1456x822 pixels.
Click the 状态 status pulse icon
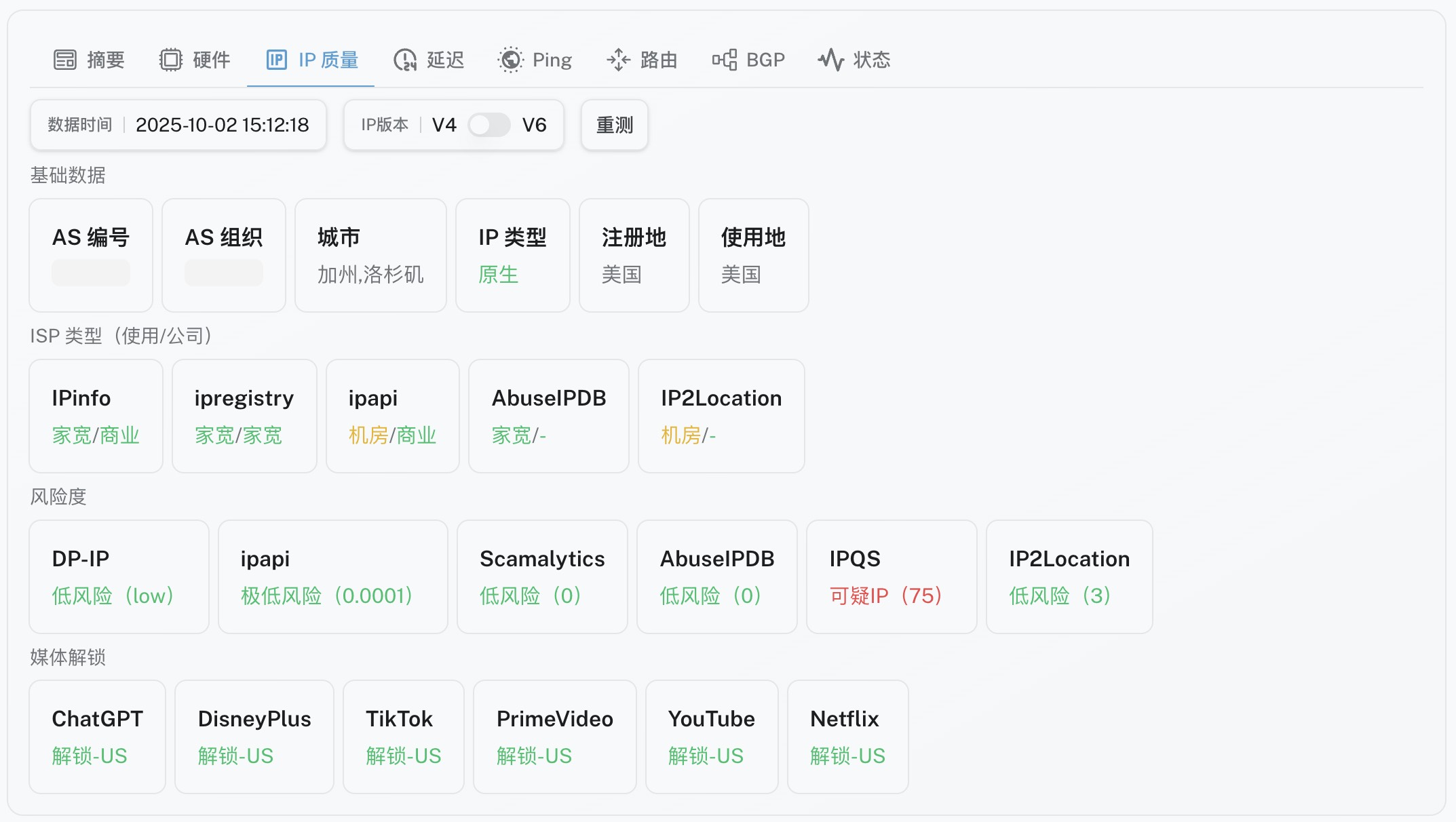[831, 60]
